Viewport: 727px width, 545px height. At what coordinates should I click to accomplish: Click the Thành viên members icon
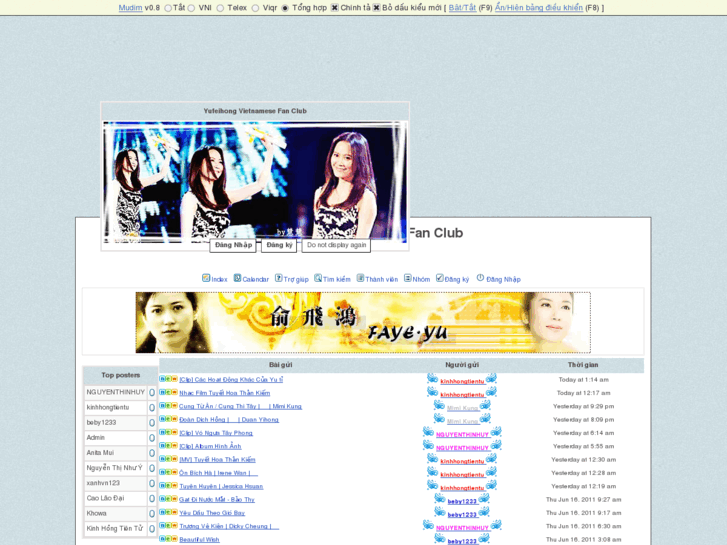click(360, 278)
